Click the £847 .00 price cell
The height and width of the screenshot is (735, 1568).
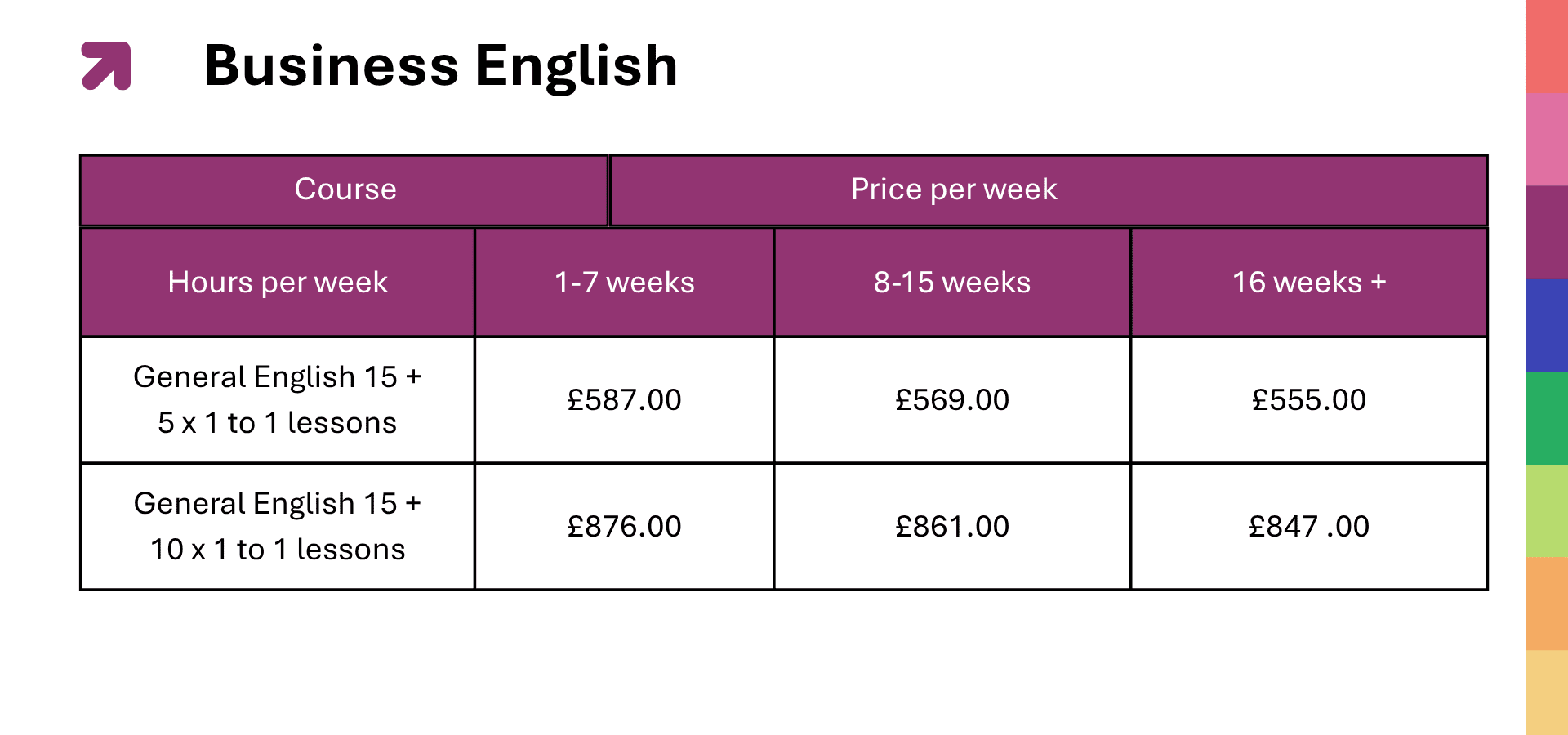click(1309, 527)
